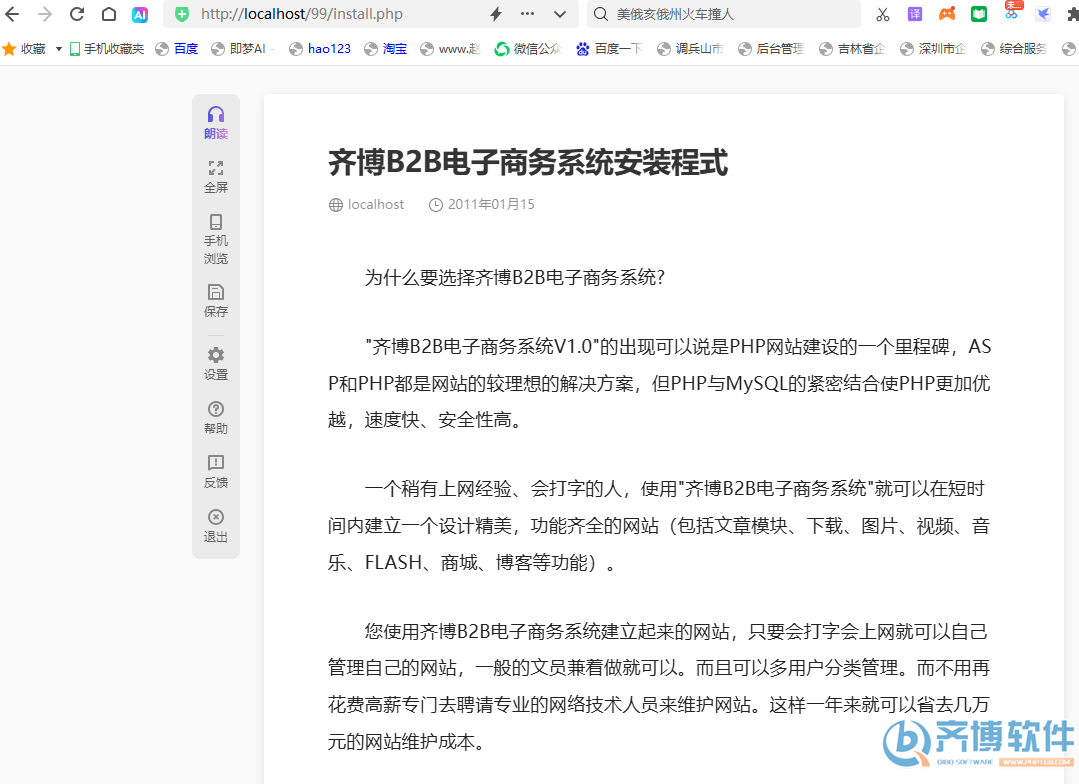Open the www.赵 bookmark

(450, 49)
